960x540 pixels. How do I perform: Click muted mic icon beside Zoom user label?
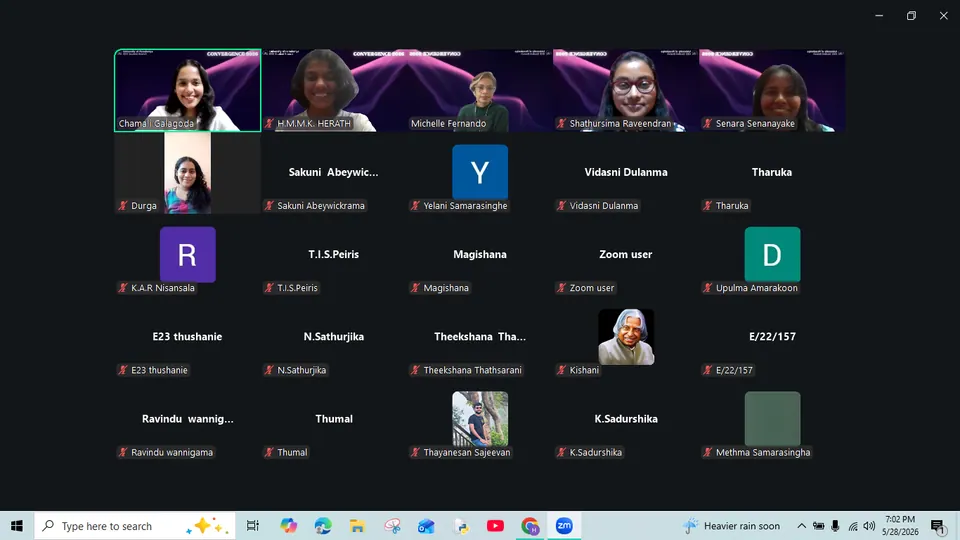point(561,288)
